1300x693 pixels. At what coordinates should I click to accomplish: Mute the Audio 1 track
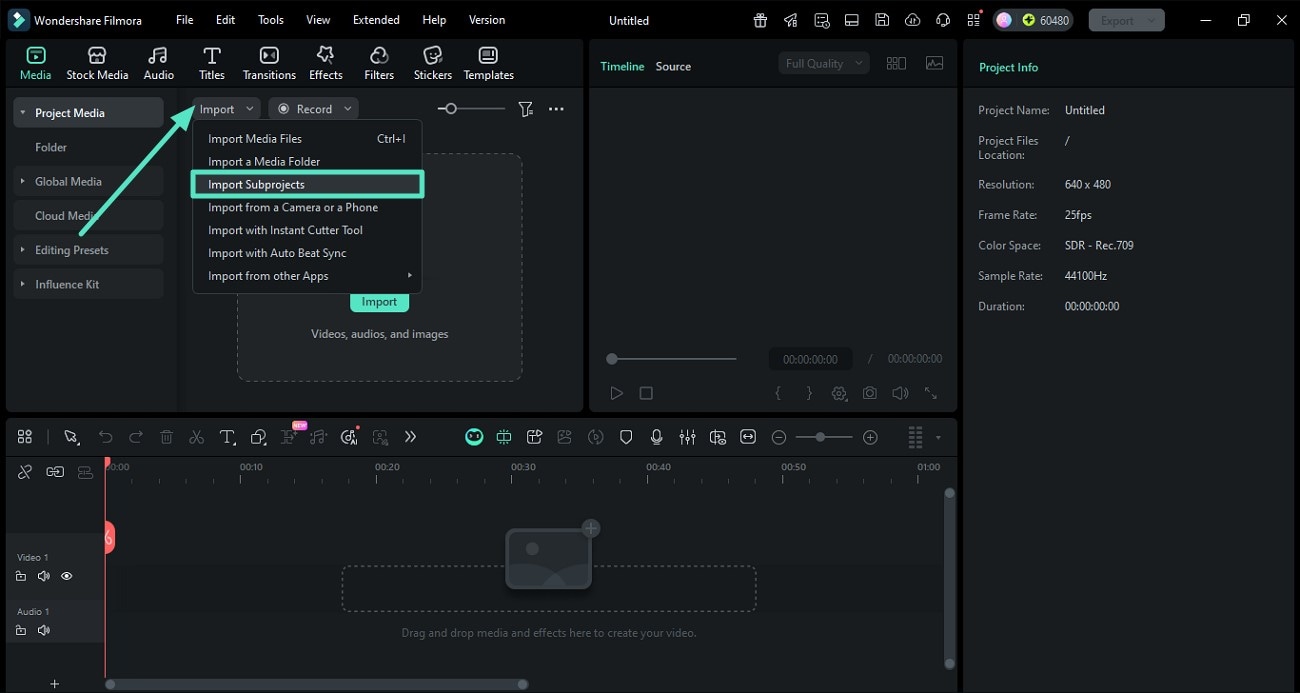[44, 630]
